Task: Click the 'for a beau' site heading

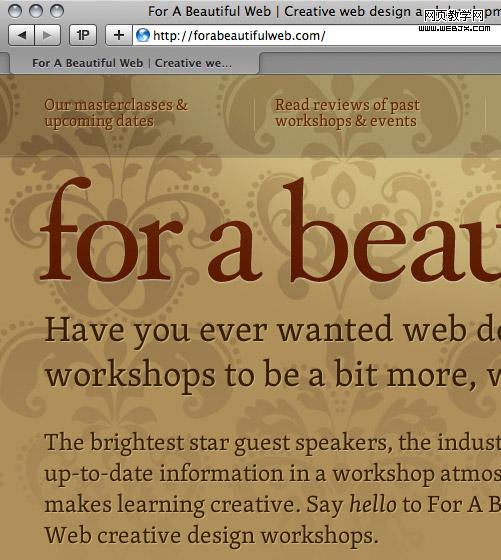Action: tap(270, 230)
